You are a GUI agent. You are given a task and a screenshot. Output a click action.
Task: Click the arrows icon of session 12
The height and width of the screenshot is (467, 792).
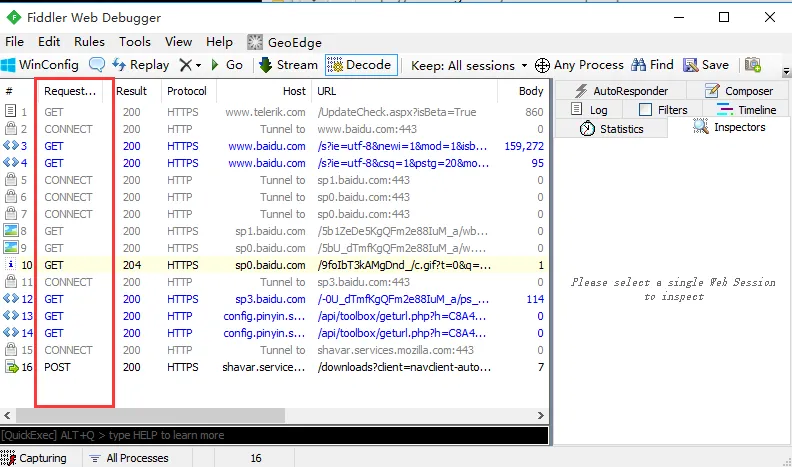[x=11, y=298]
